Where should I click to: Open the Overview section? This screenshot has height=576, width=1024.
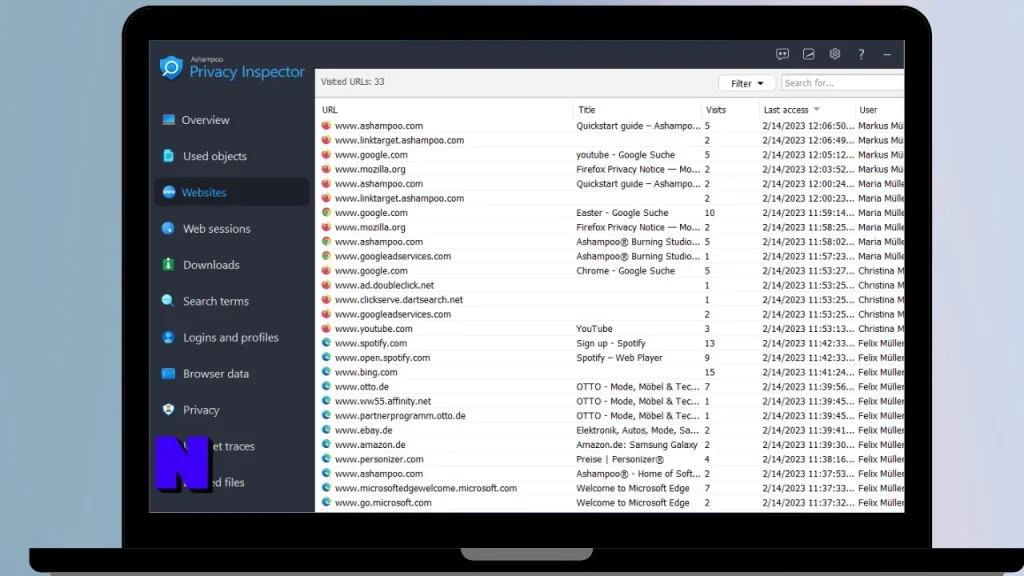[x=232, y=120]
